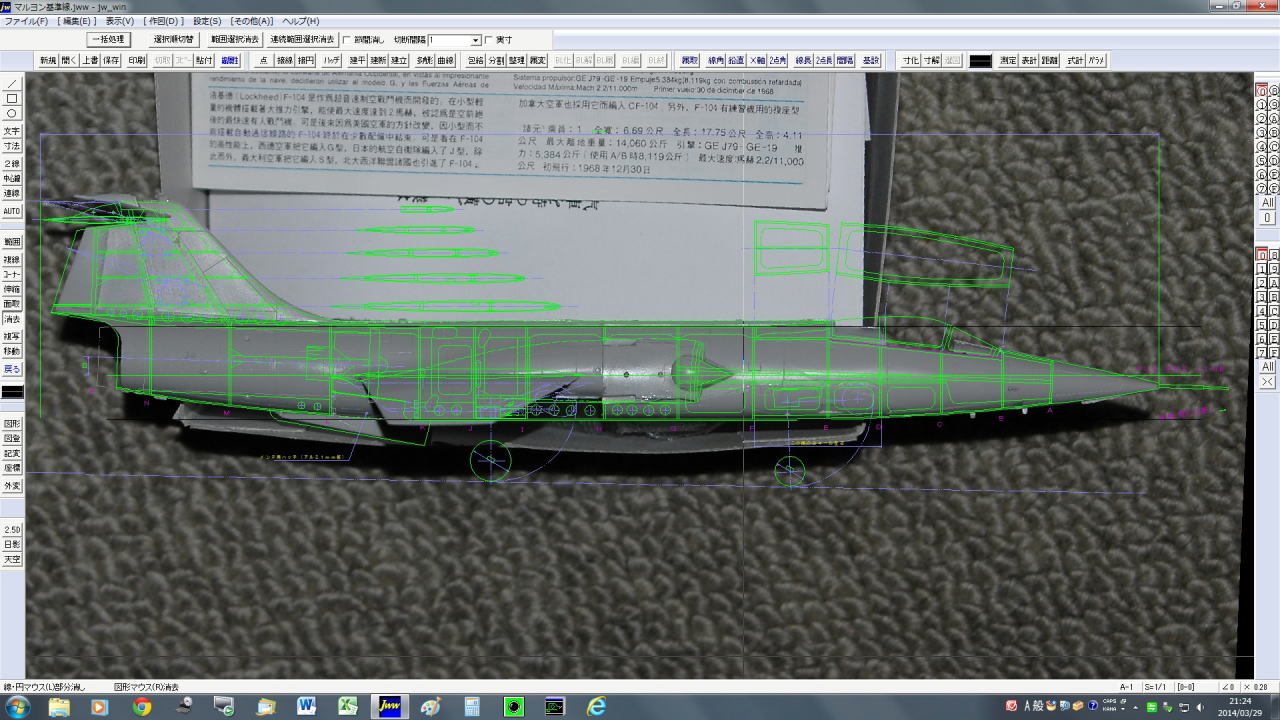Select the line drawing tool icon
The width and height of the screenshot is (1280, 720).
click(12, 84)
